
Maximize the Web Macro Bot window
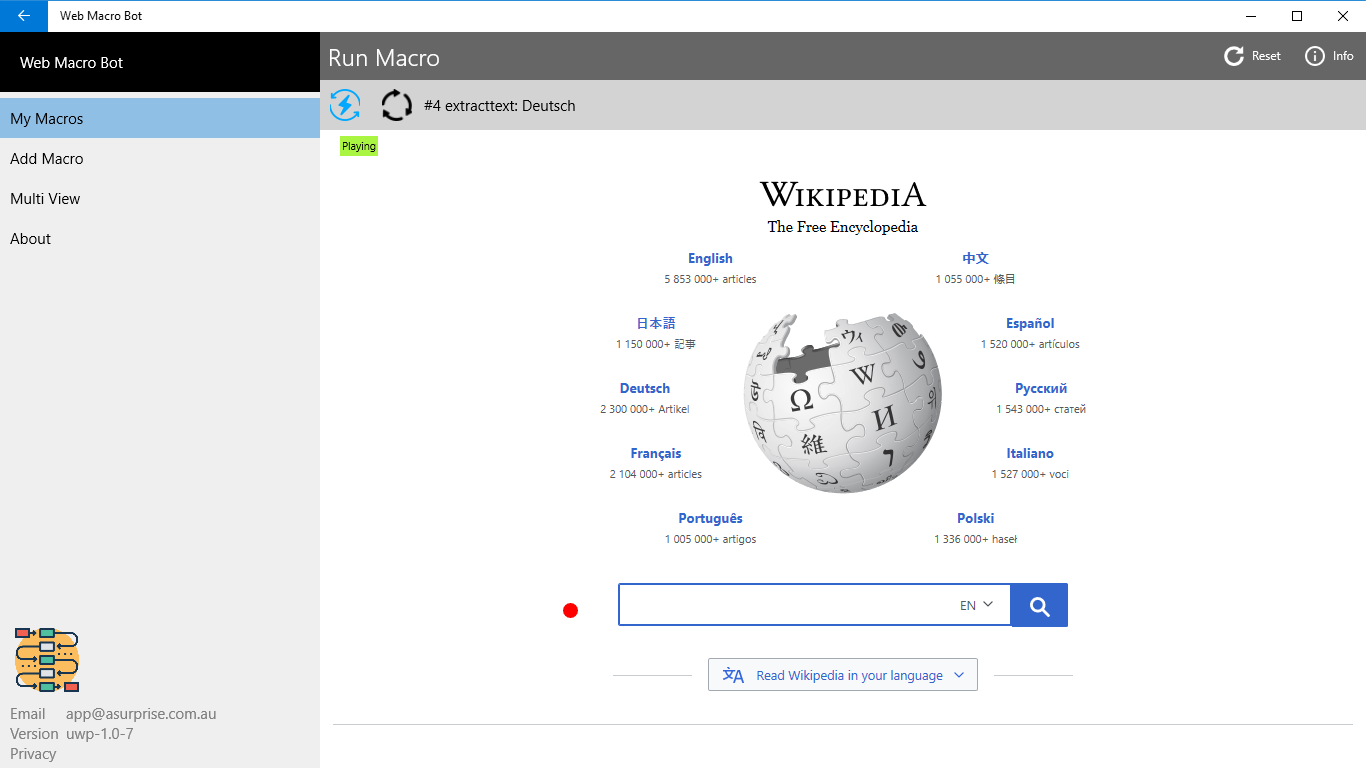pos(1297,16)
